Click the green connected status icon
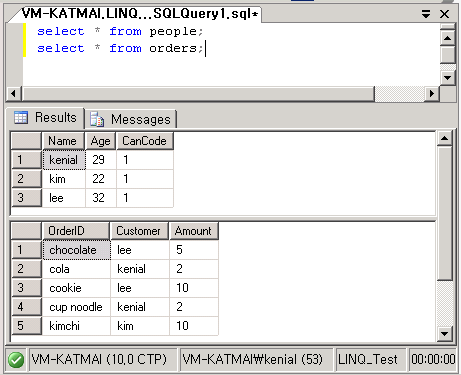The image size is (461, 375). coord(16,360)
